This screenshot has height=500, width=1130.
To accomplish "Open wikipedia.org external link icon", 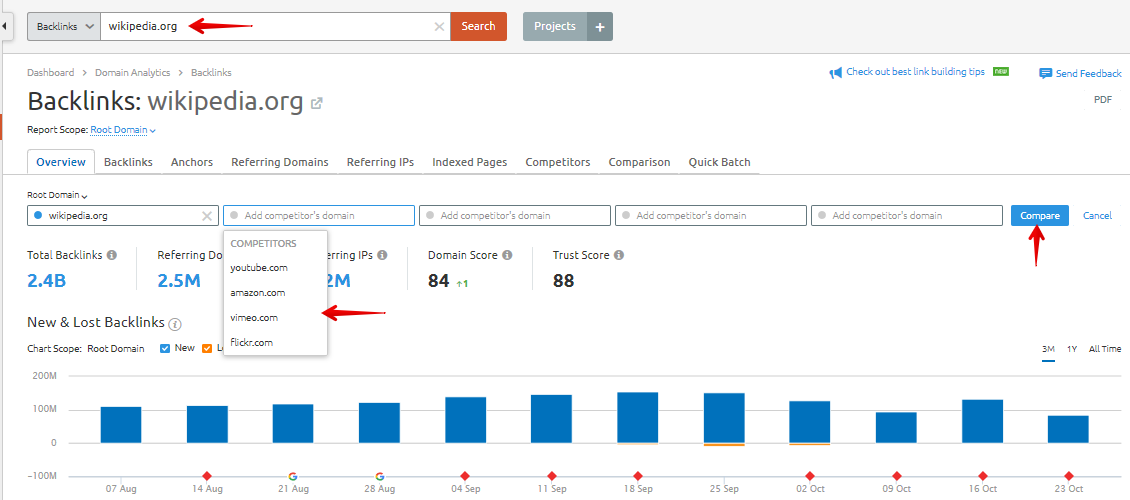I will [x=316, y=104].
